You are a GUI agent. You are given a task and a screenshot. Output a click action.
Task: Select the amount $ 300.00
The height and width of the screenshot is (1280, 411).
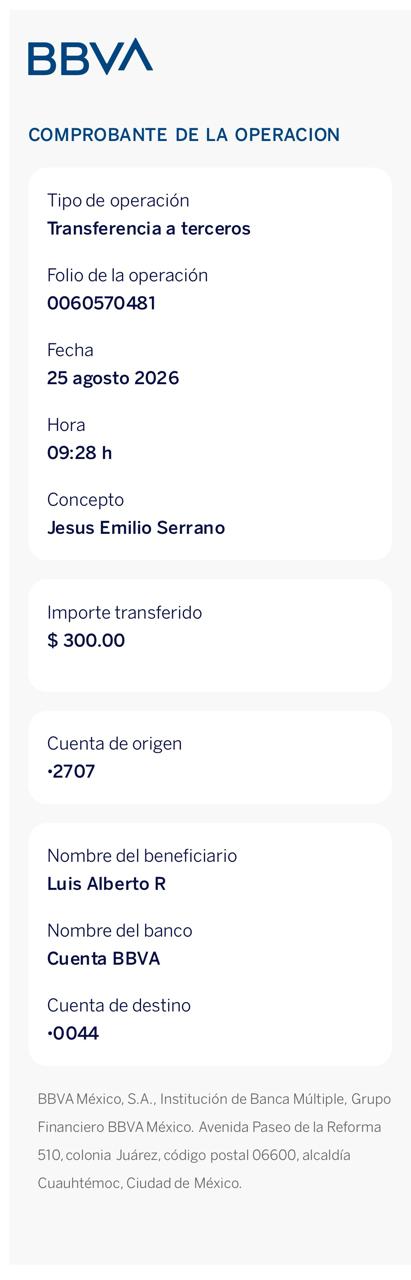[86, 641]
